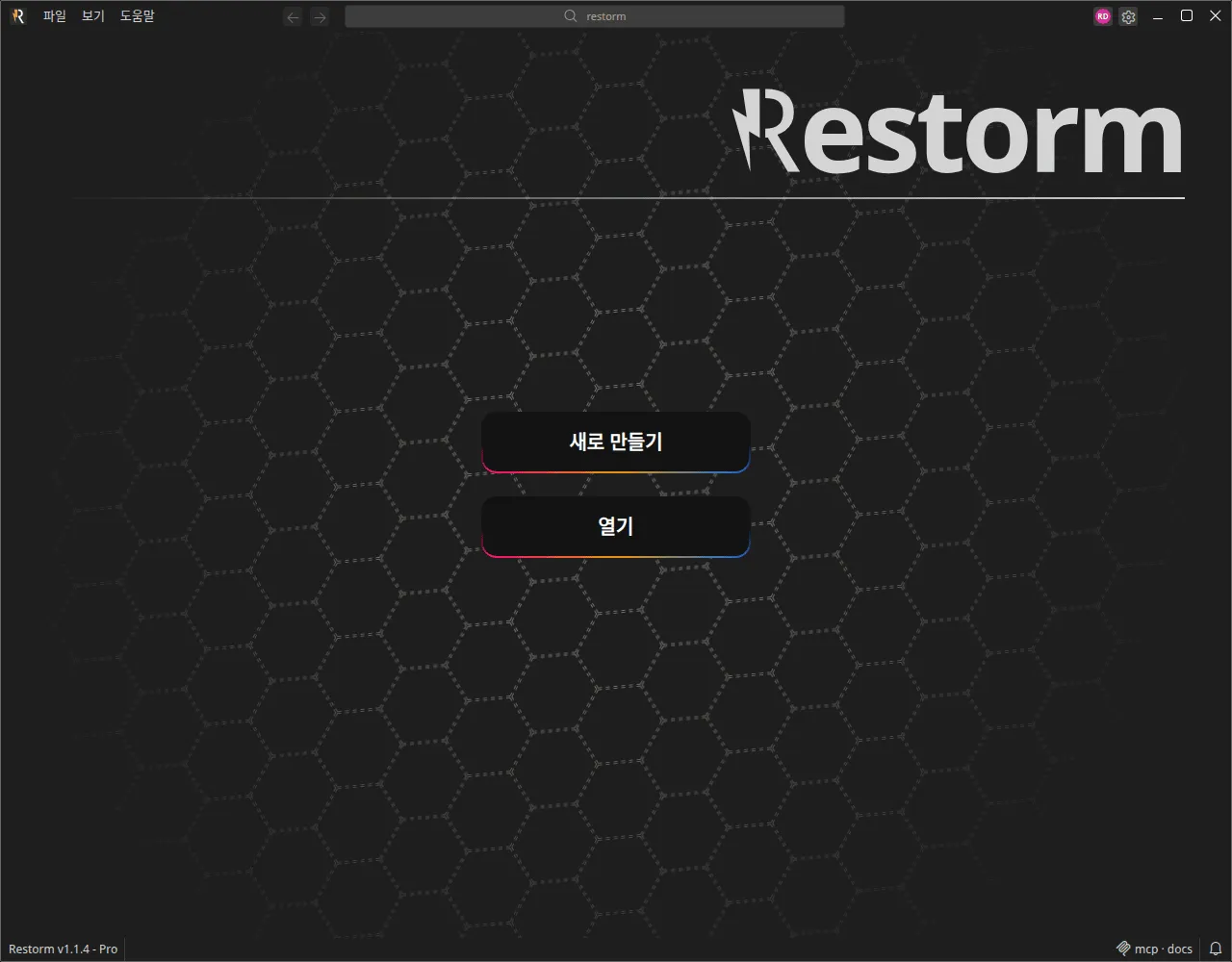Open the 보기 menu
Image resolution: width=1232 pixels, height=962 pixels.
click(x=93, y=16)
